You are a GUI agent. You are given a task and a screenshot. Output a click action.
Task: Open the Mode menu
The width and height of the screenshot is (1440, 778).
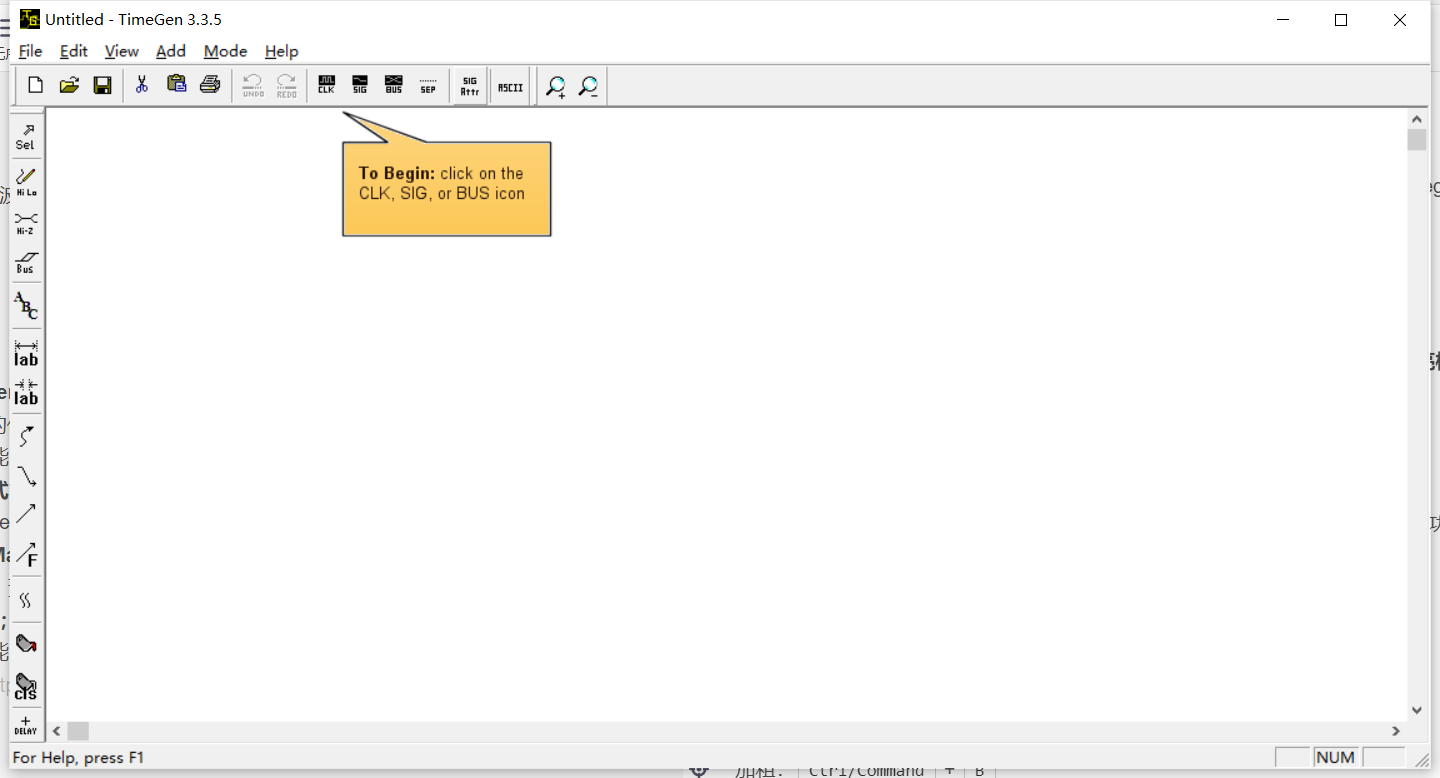pos(225,51)
